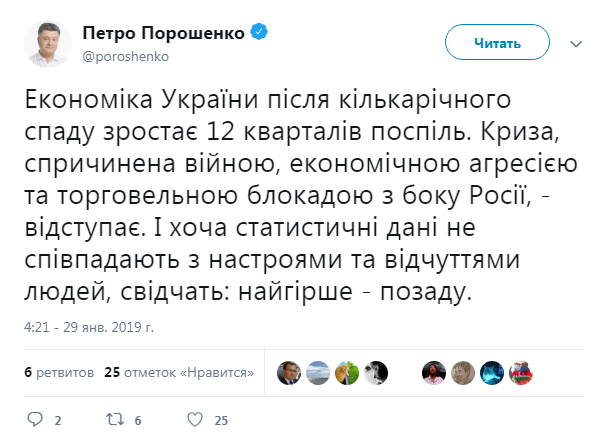Viewport: 606px width, 443px height.
Task: Click the reply speech bubble icon
Action: pyautogui.click(x=35, y=418)
